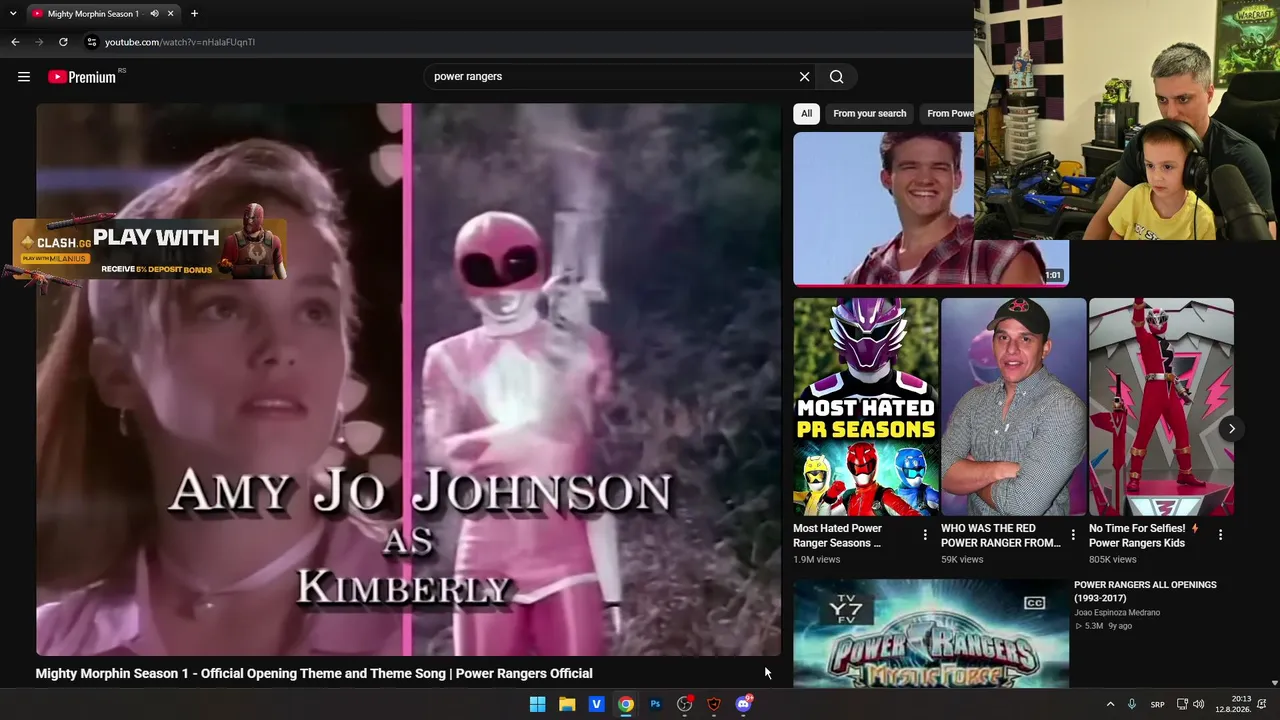Mute the tab using its speaker icon
Viewport: 1280px width, 720px height.
154,14
